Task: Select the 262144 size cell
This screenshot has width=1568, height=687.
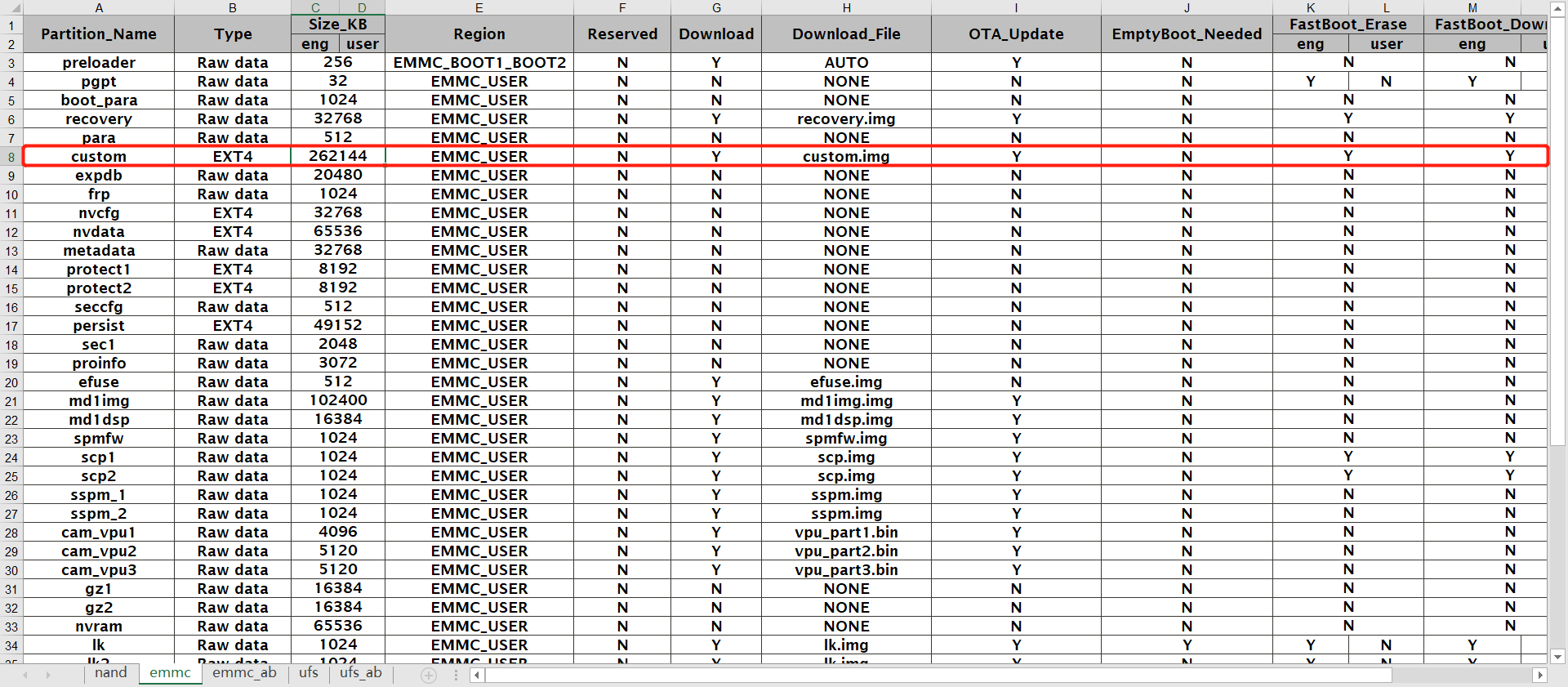Action: 338,156
